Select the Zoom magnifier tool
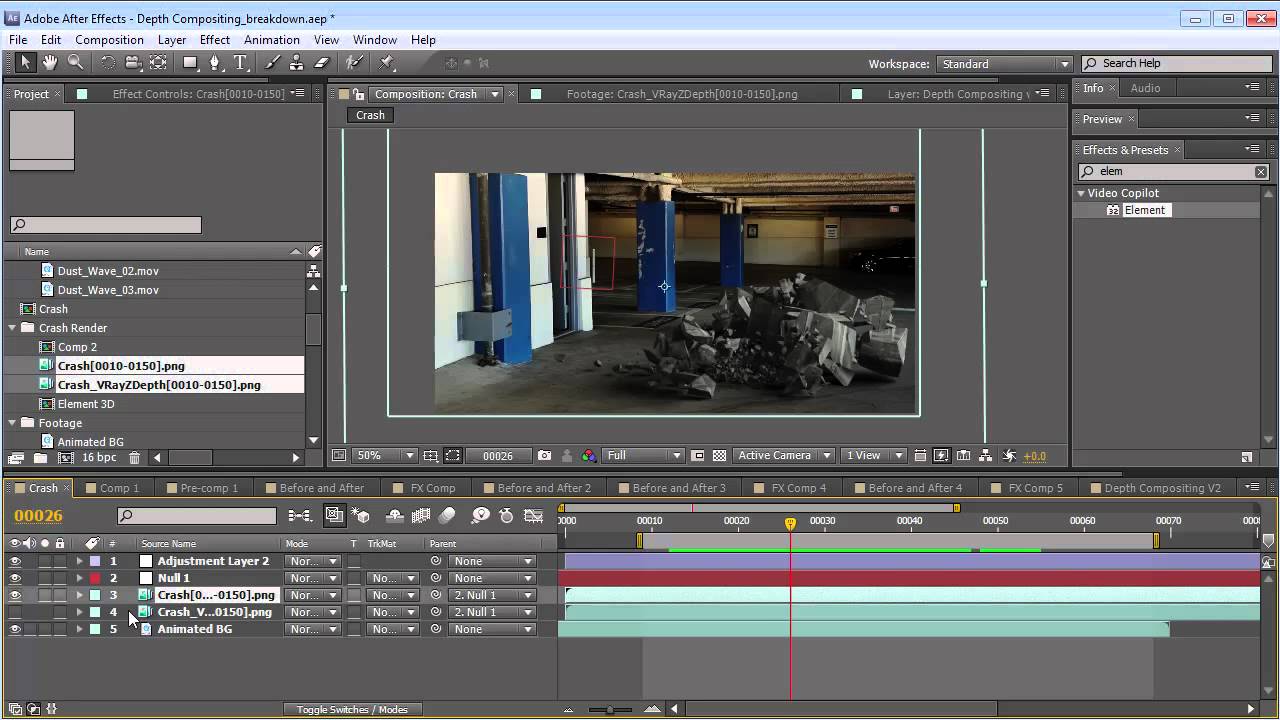 coord(75,63)
